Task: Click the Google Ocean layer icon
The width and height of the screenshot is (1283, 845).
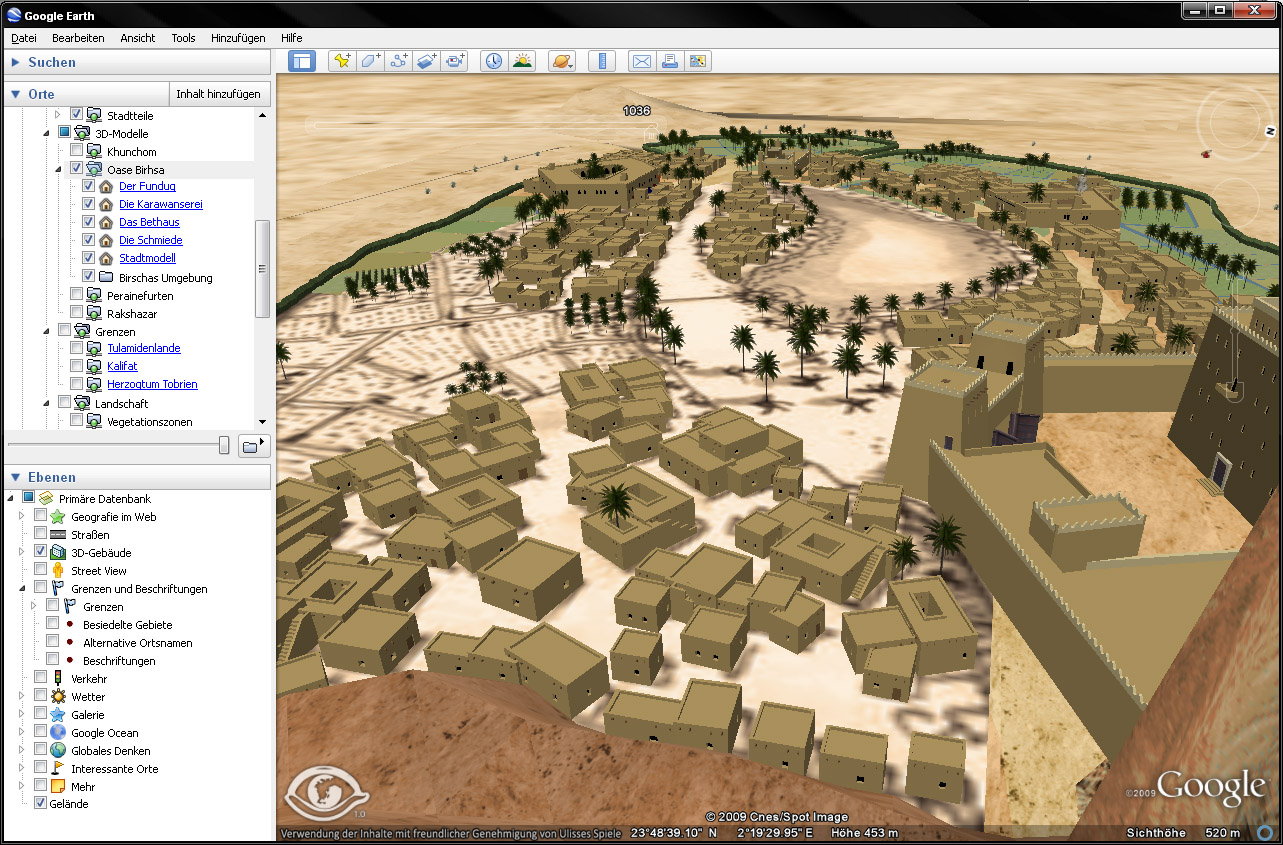Action: click(57, 732)
